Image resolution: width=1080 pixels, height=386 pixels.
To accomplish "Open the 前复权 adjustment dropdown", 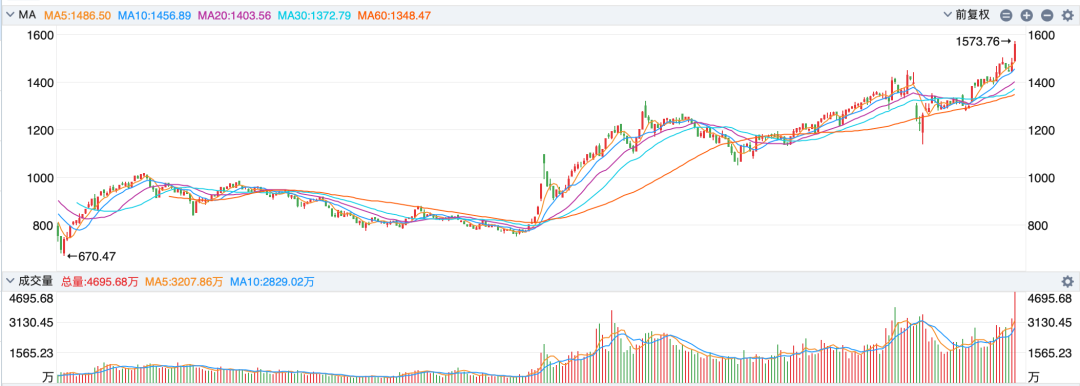I will coord(966,15).
